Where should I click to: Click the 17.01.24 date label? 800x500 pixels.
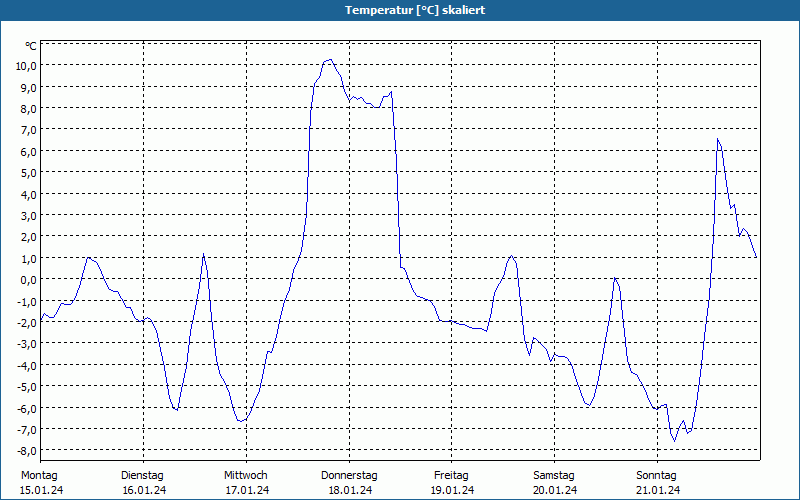coord(247,490)
